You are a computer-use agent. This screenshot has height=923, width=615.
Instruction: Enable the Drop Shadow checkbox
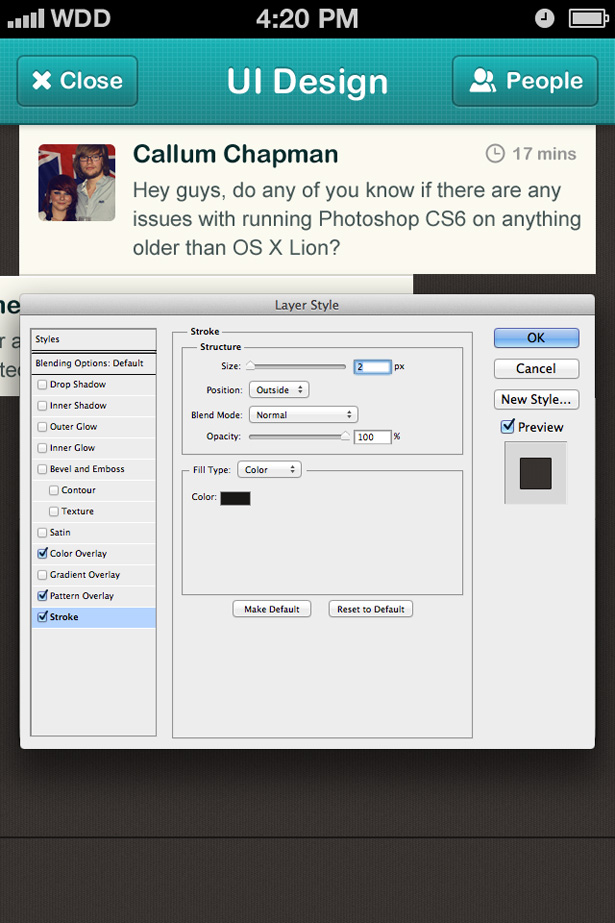tap(42, 384)
